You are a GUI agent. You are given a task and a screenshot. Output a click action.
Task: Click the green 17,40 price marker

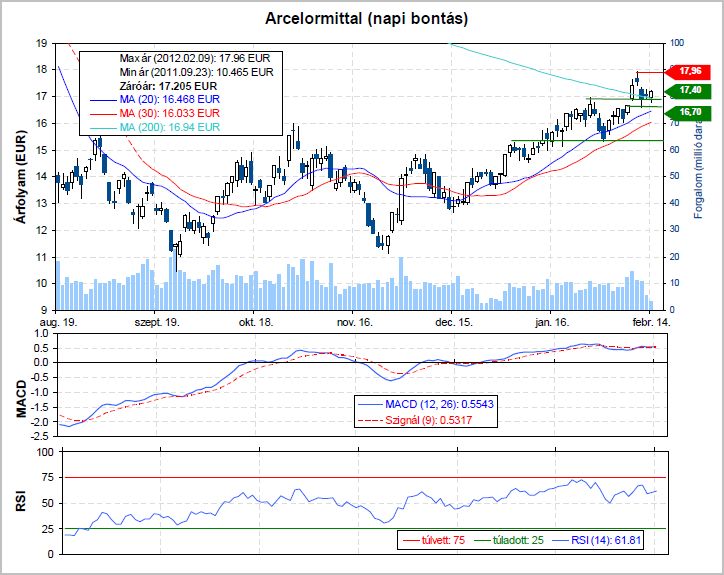(x=688, y=90)
